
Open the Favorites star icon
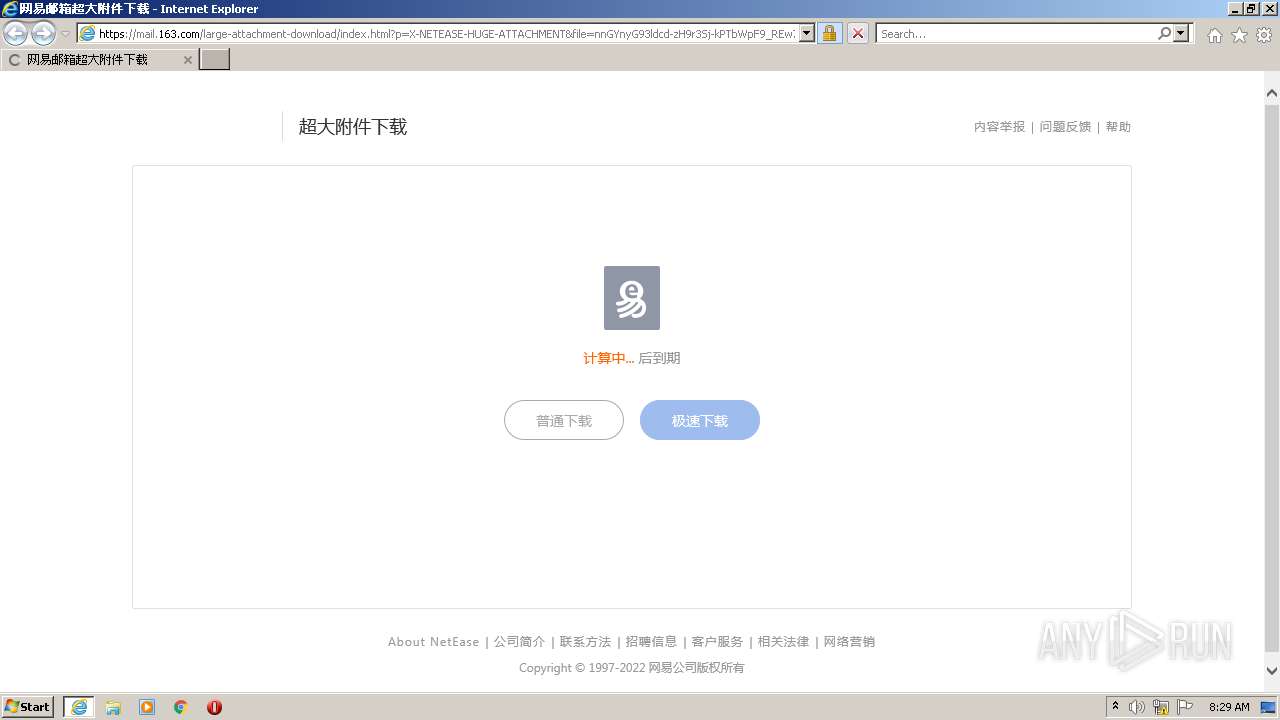point(1239,35)
